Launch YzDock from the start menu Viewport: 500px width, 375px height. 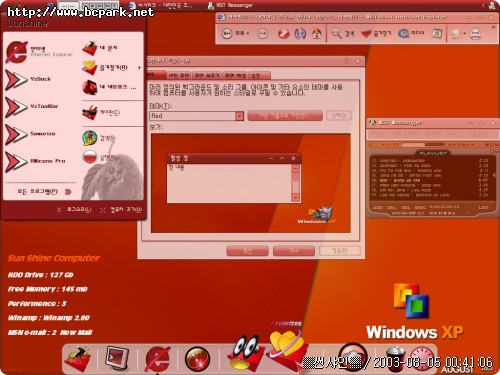(x=28, y=79)
